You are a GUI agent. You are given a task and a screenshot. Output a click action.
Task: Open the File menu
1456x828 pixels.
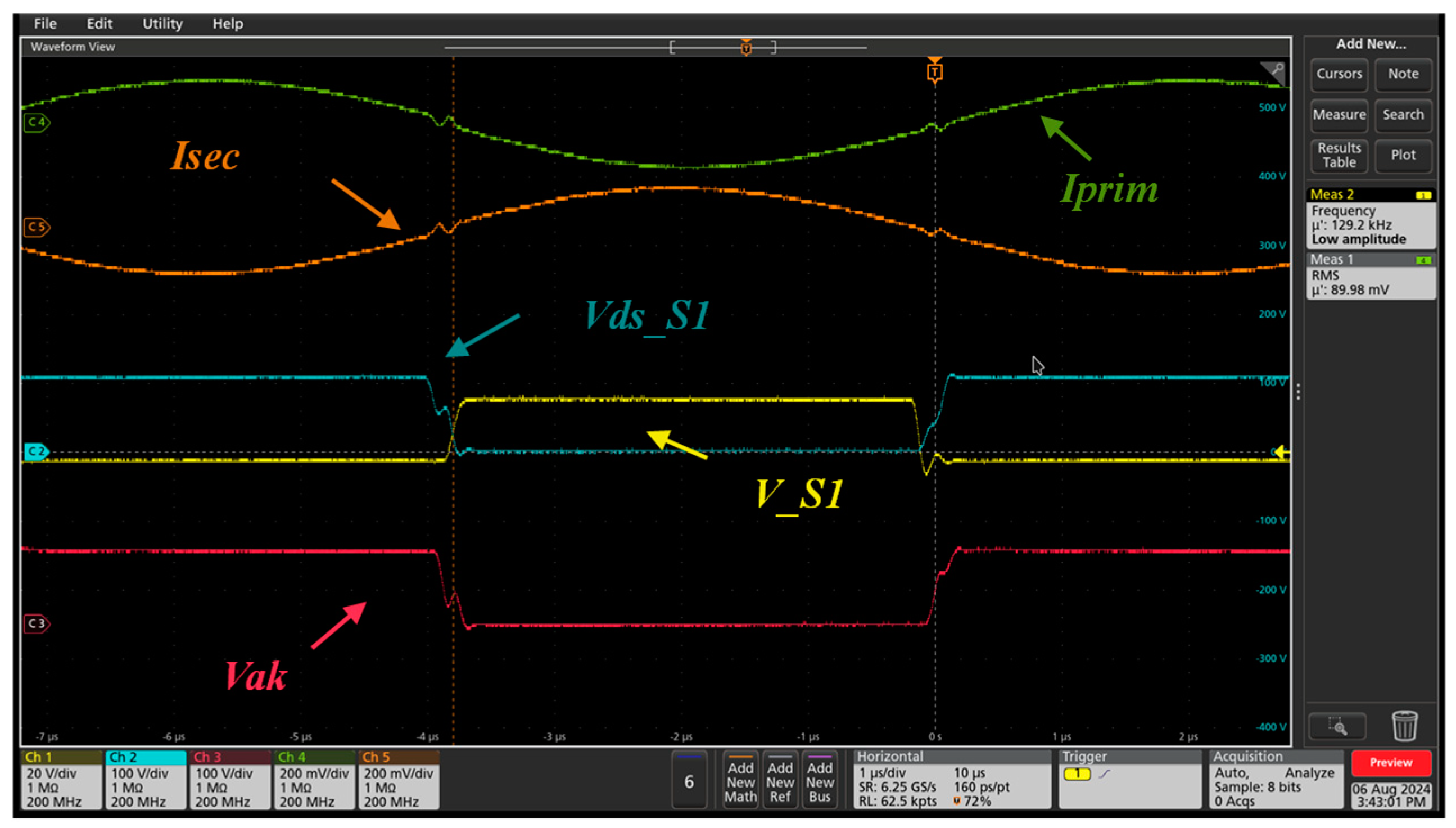coord(45,23)
